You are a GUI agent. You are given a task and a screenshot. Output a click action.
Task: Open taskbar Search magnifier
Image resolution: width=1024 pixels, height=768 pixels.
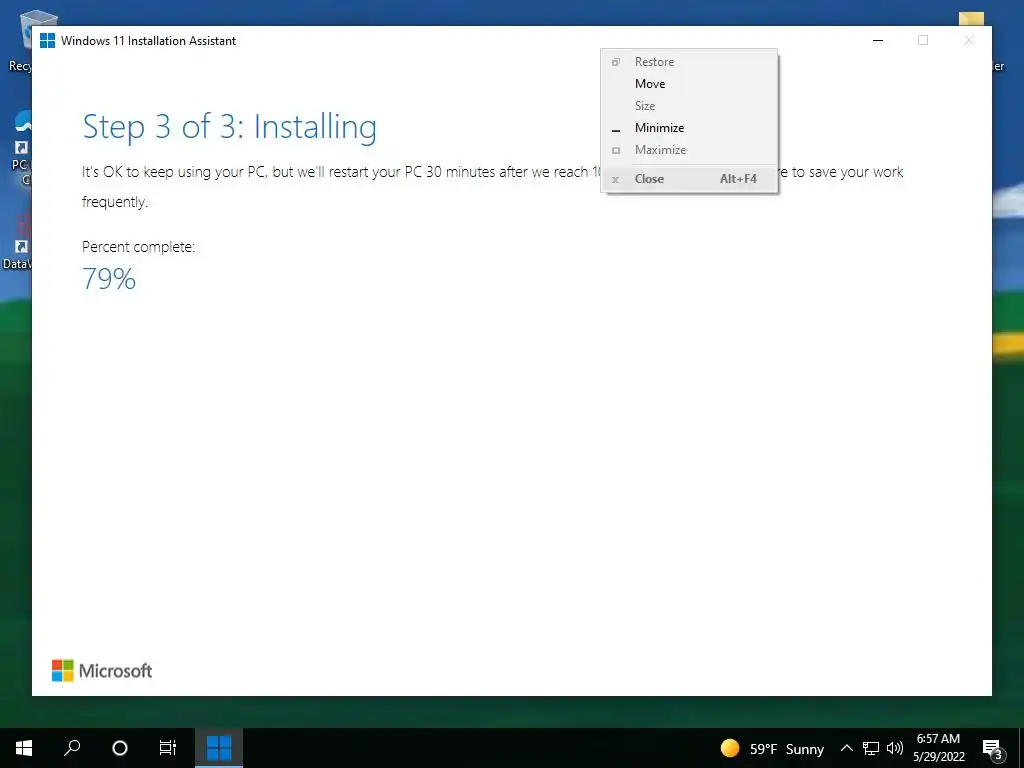coord(72,748)
